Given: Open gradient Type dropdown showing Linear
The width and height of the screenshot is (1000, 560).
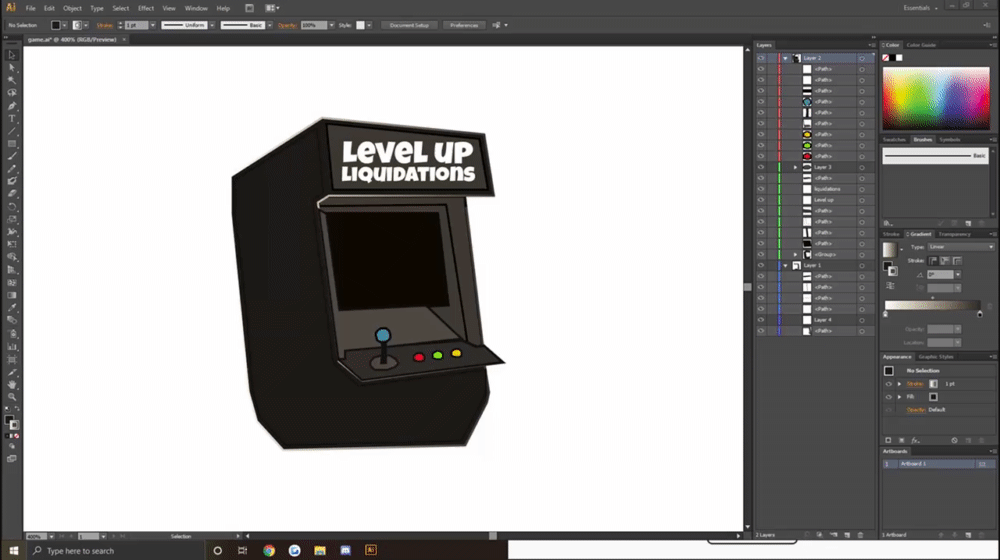Looking at the screenshot, I should (x=961, y=247).
